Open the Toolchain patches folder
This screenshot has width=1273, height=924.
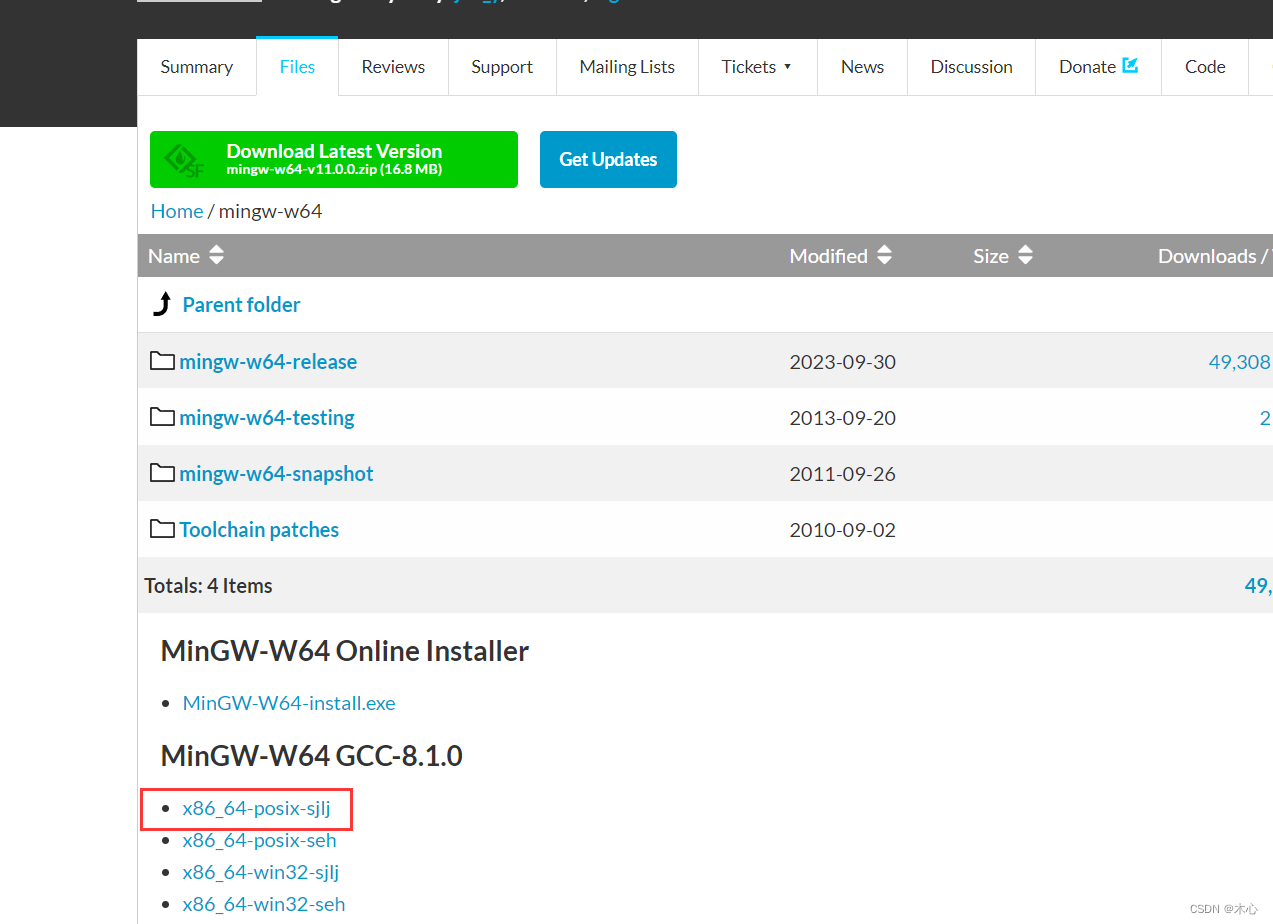[x=259, y=530]
